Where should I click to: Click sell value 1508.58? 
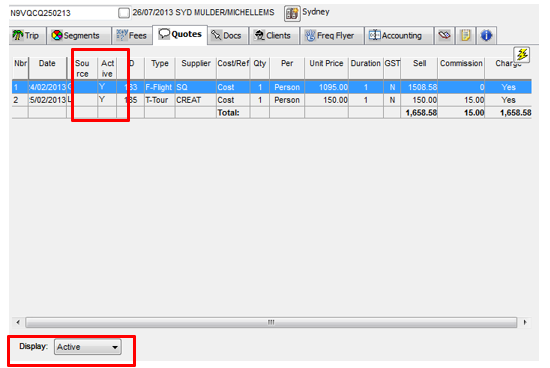420,87
